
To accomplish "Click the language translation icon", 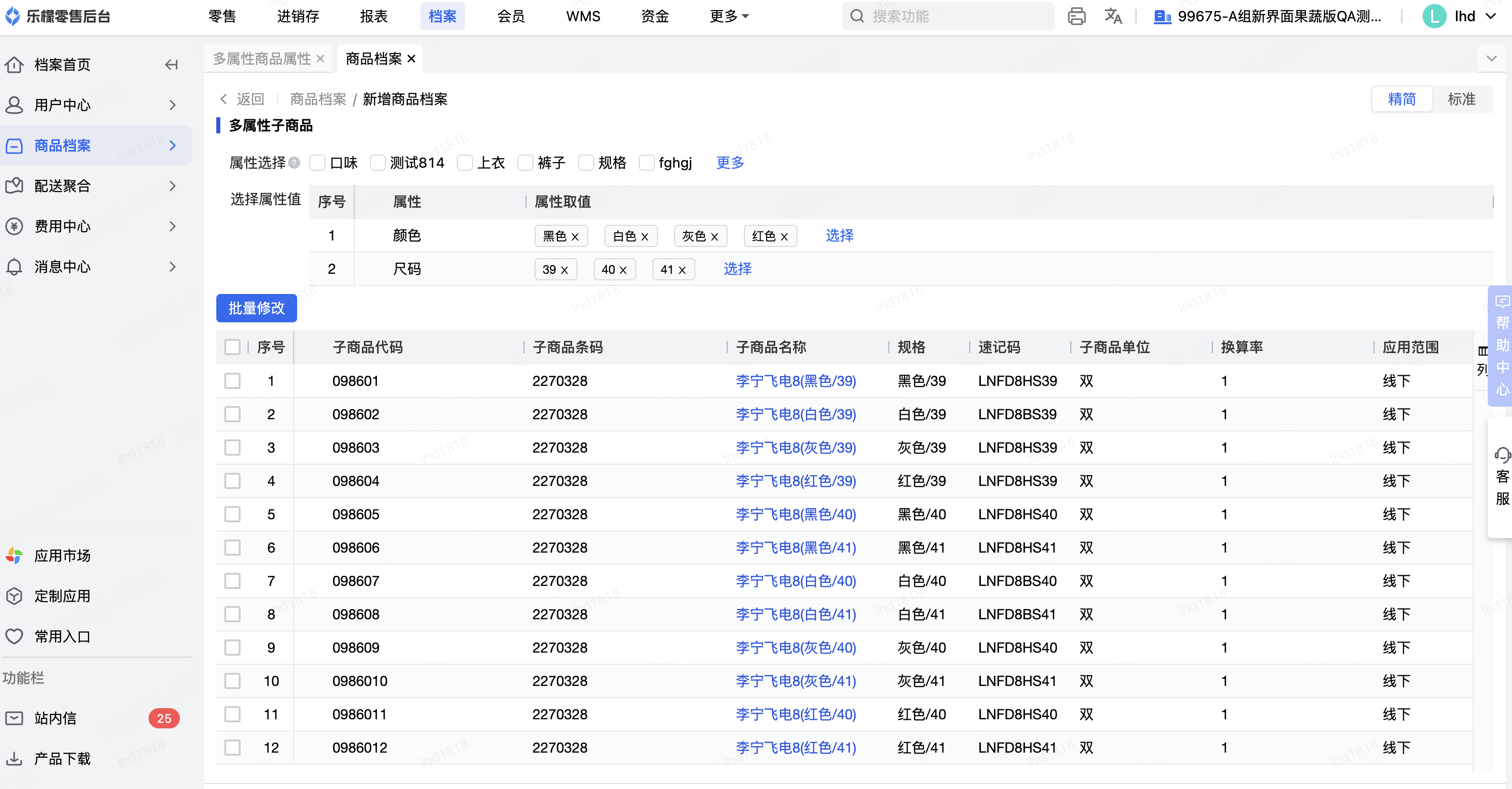I will click(1113, 17).
